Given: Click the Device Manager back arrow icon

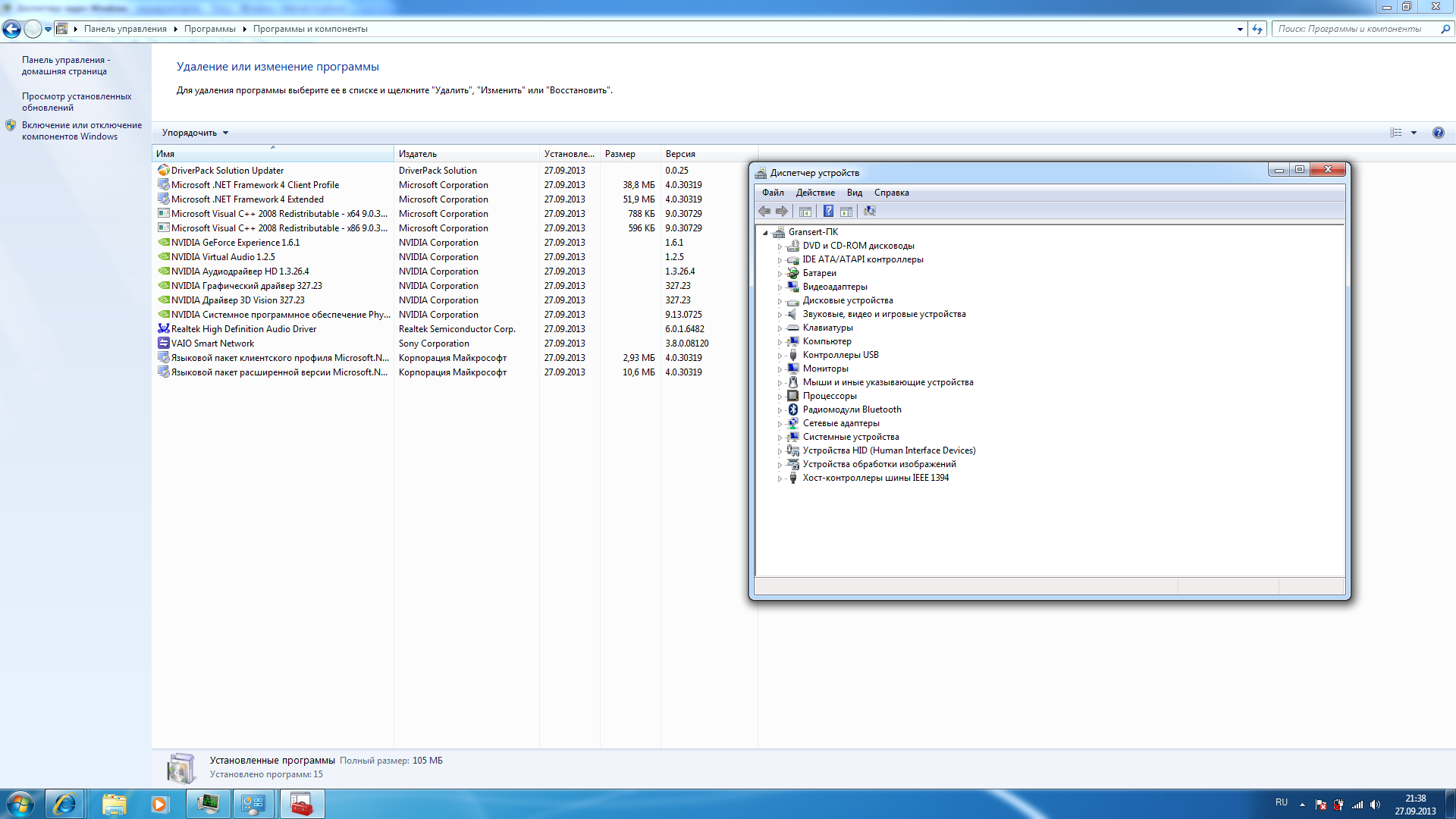Looking at the screenshot, I should [x=764, y=211].
